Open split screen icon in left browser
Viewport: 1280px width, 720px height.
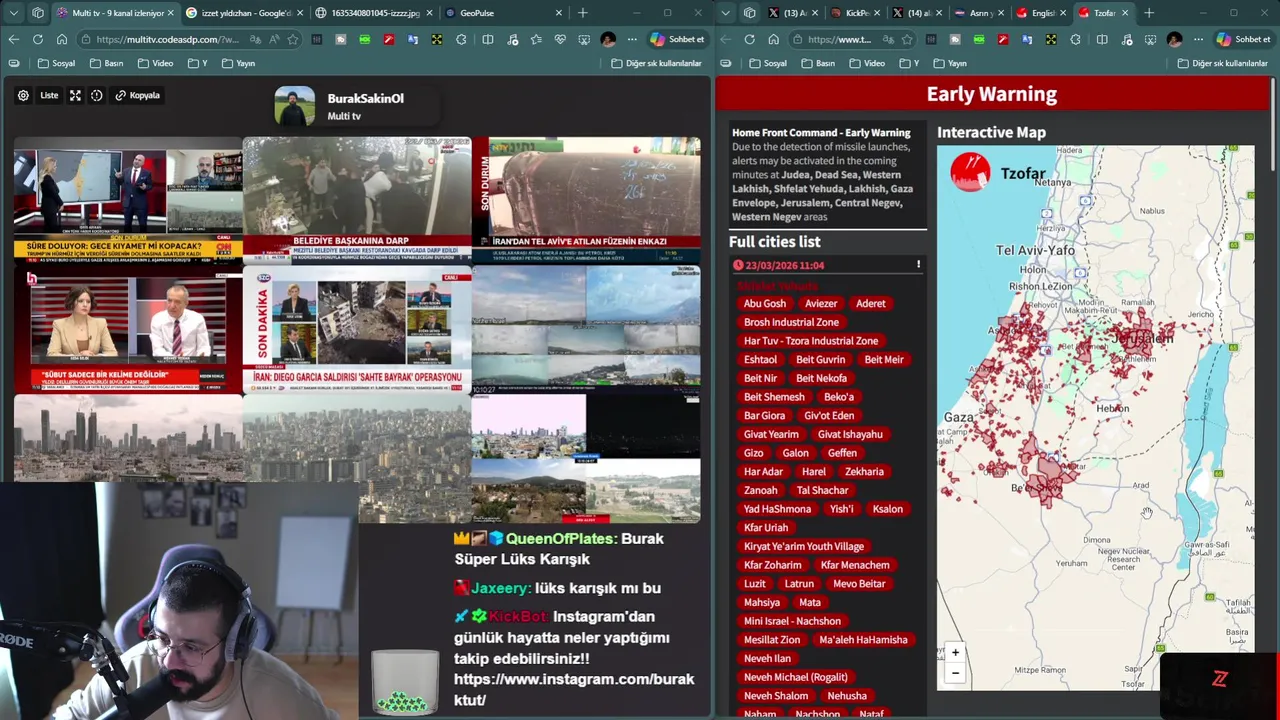(x=487, y=39)
